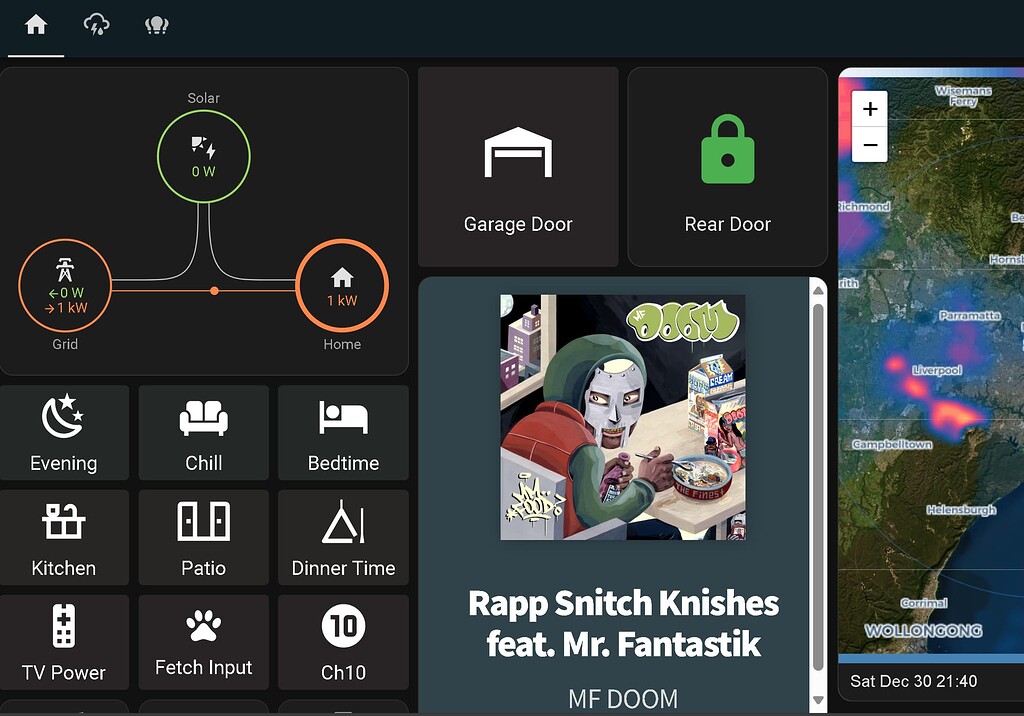
Task: Select the Grid power node icon
Action: tap(65, 285)
